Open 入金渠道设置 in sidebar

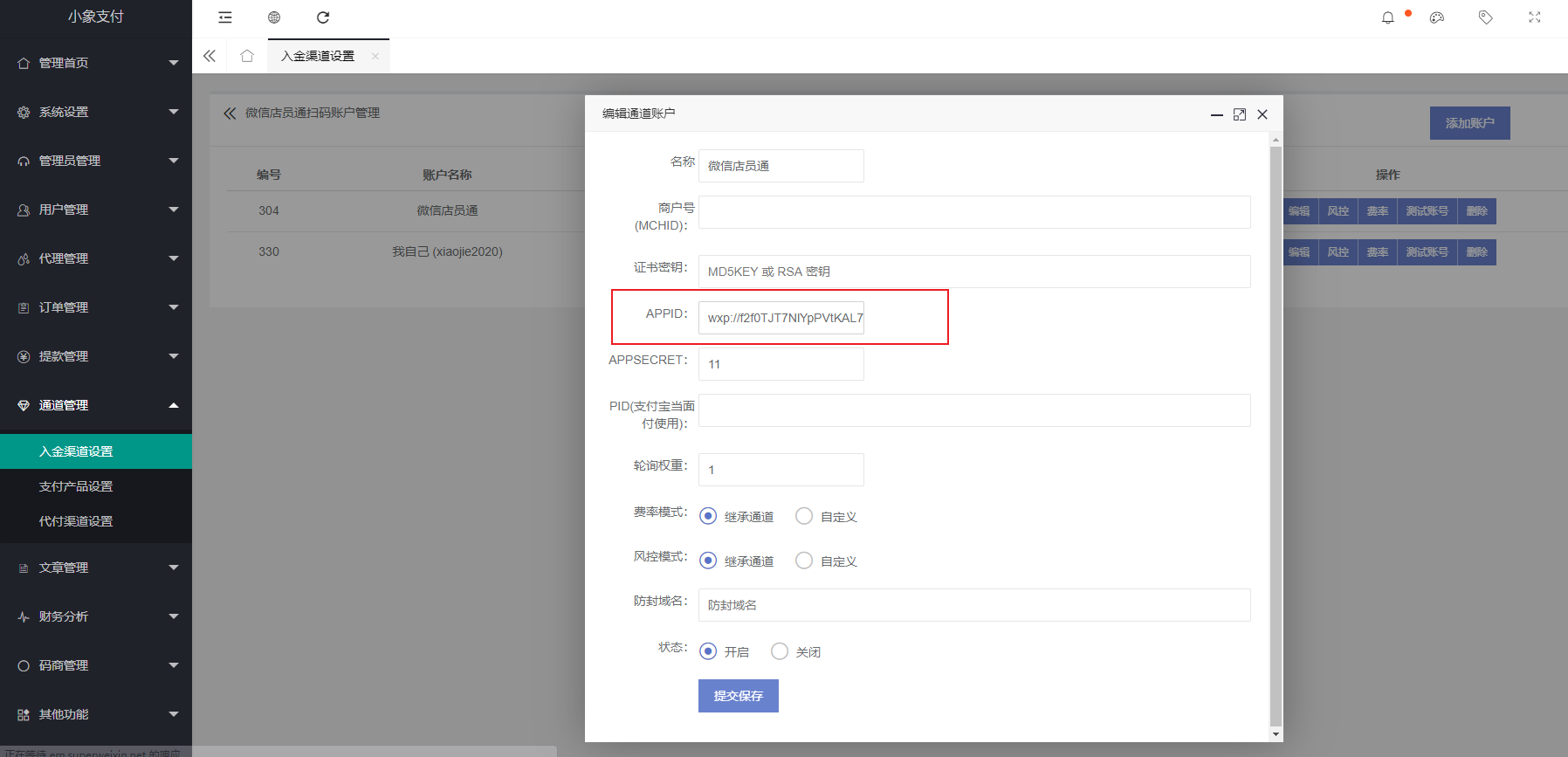tap(96, 451)
